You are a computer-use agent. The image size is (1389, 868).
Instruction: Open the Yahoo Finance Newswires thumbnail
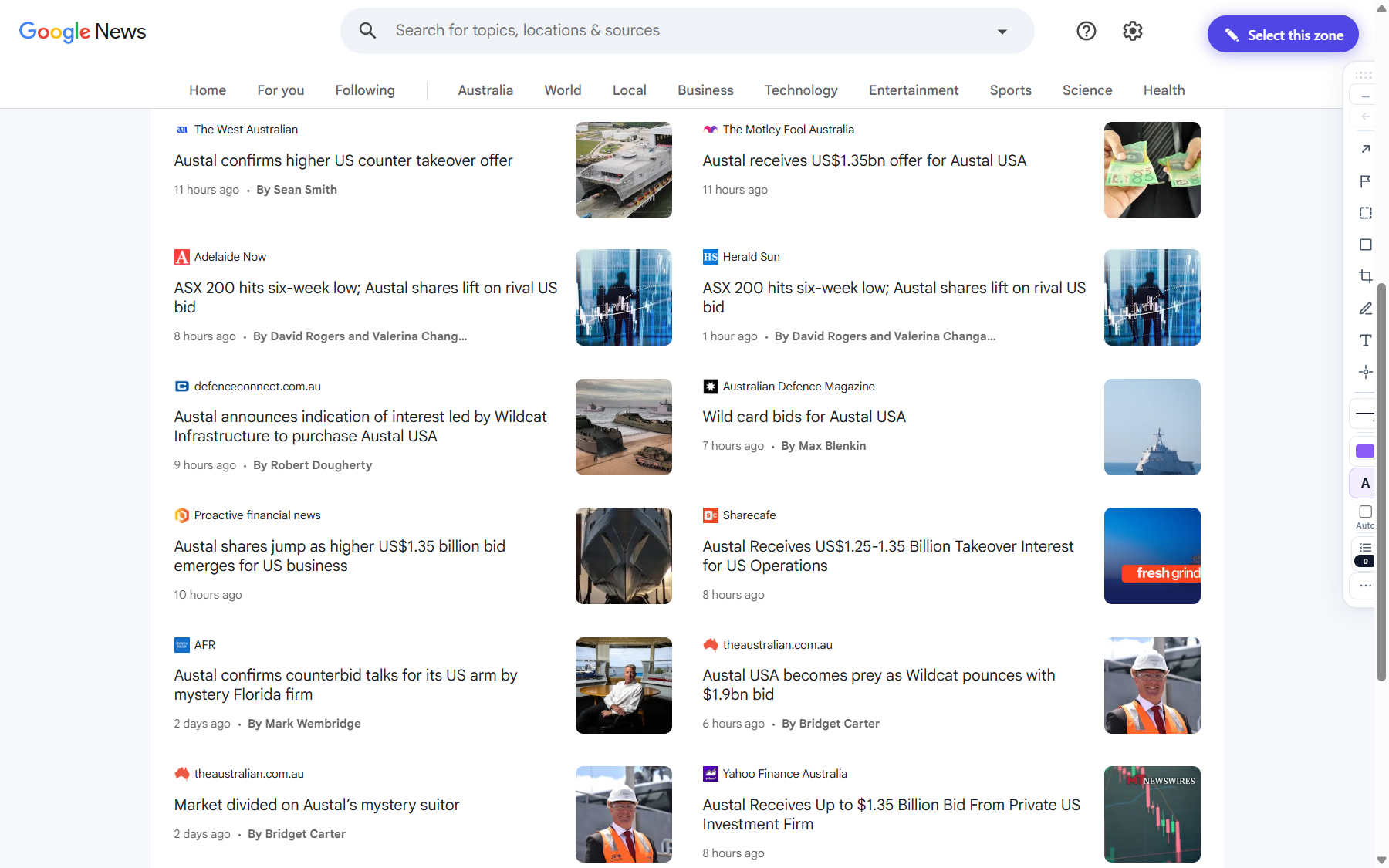click(x=1152, y=814)
